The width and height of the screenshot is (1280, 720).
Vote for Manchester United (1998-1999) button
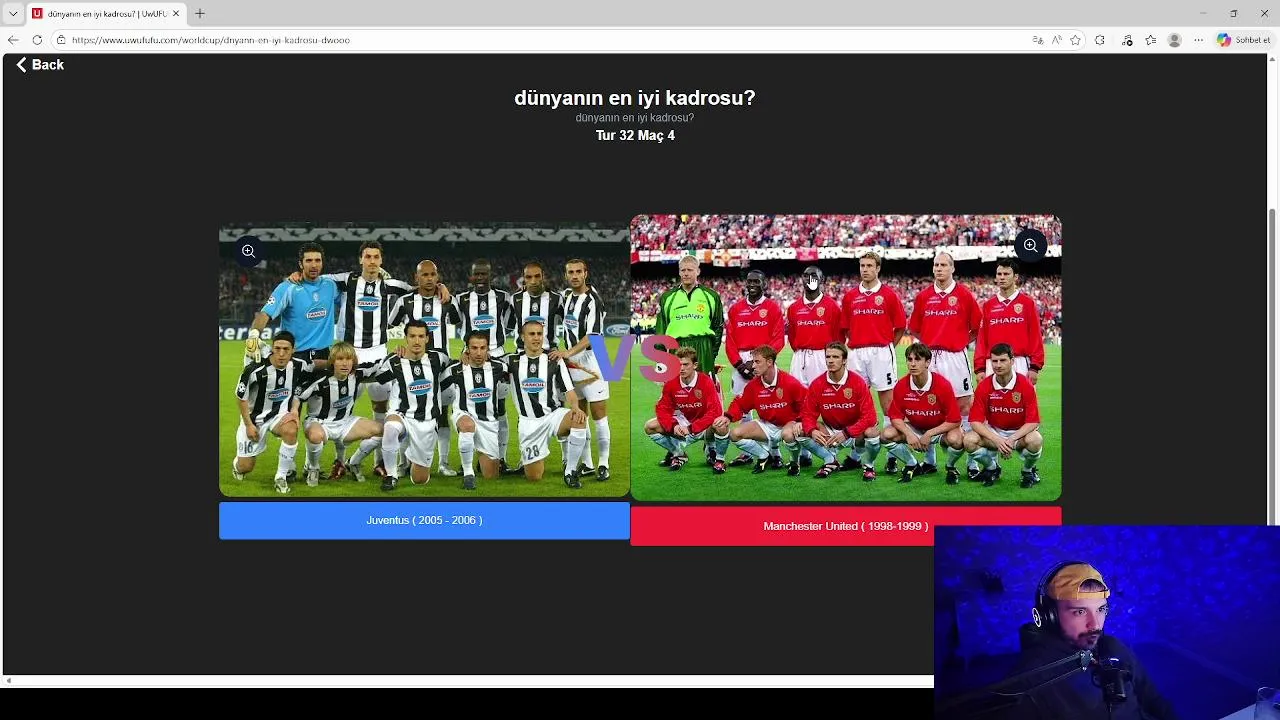[x=845, y=527]
